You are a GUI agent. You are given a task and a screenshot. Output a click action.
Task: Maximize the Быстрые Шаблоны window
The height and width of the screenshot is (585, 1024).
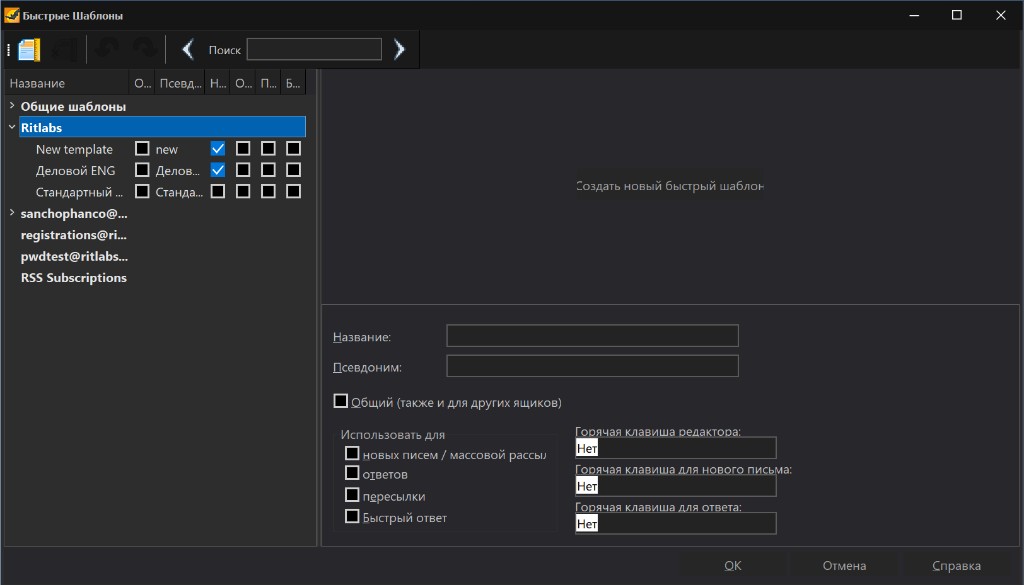957,15
